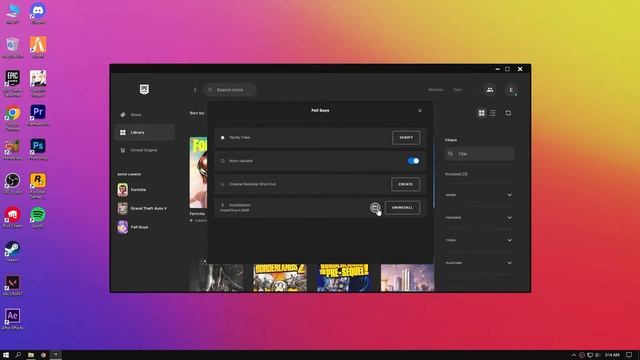Select the Riot Client desktop shortcut

coord(13,217)
